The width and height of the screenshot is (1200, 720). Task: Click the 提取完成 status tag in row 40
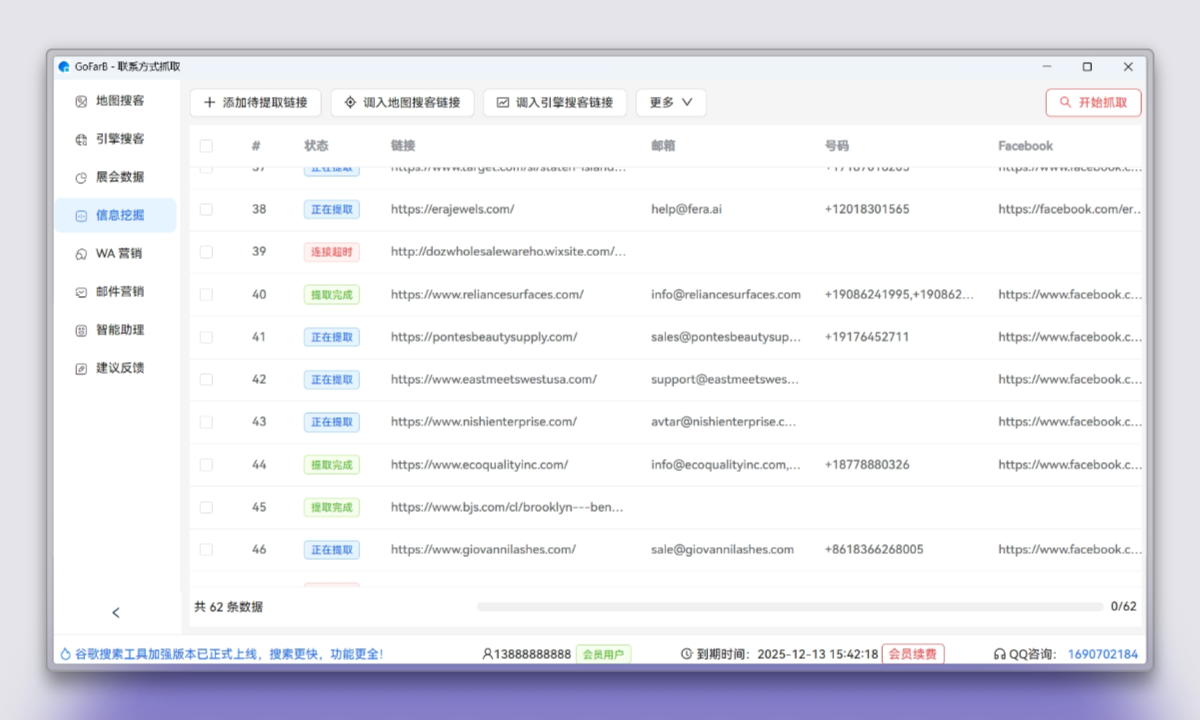pos(332,295)
